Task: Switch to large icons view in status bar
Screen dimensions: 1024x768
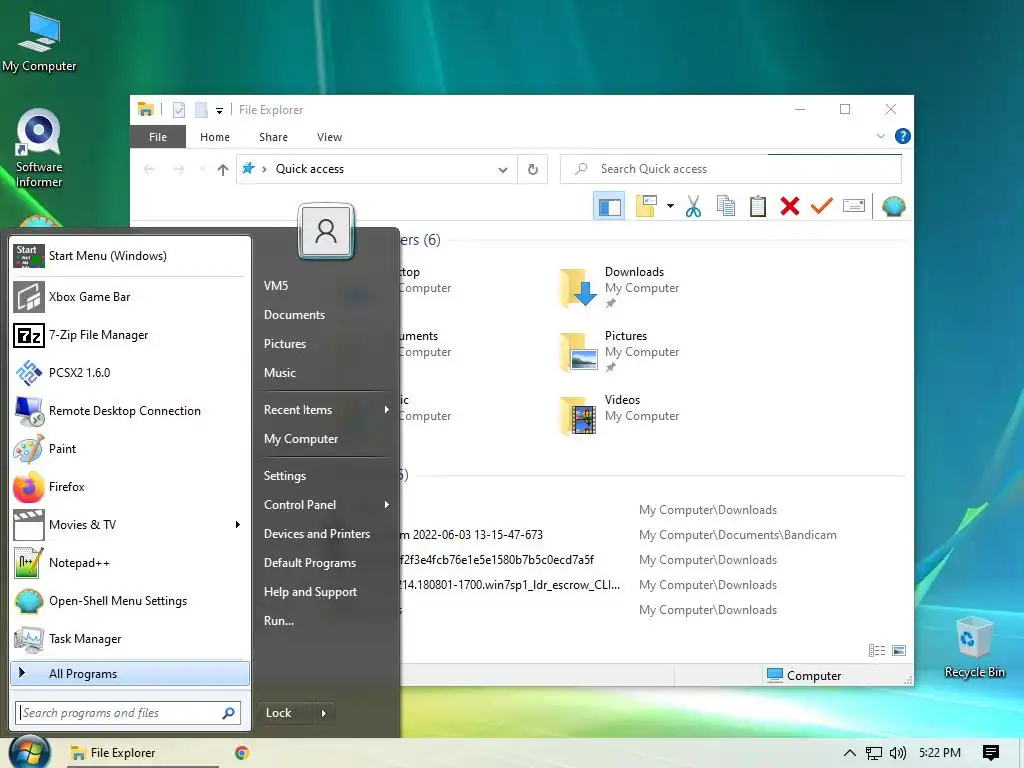Action: tap(899, 650)
